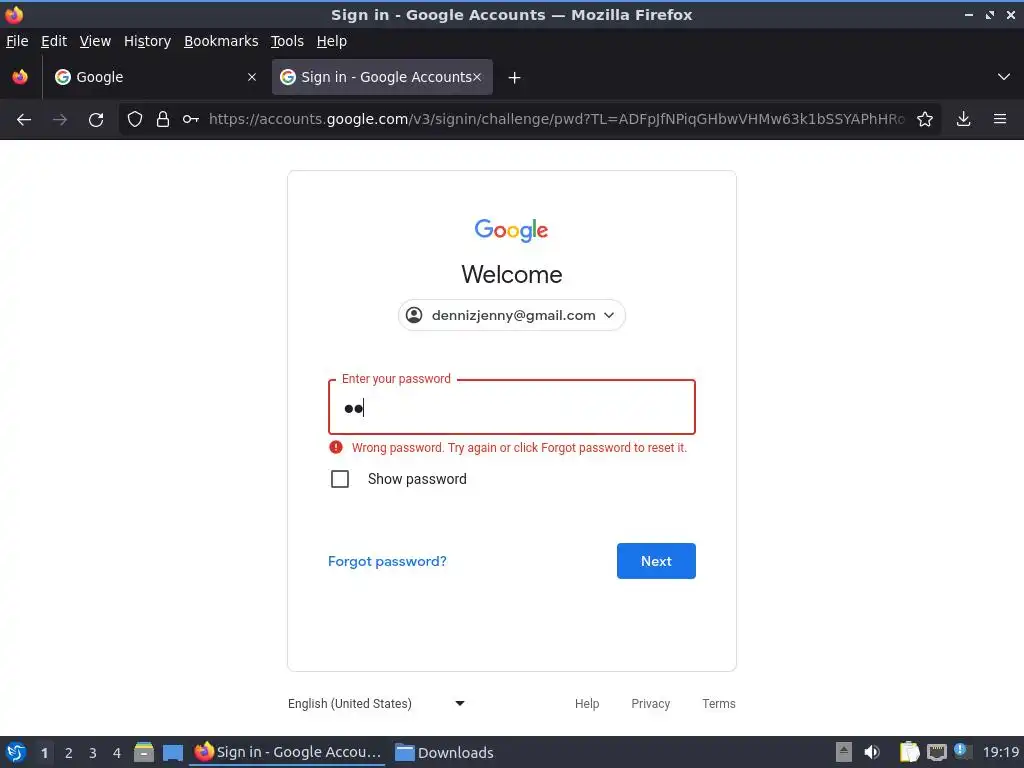1024x768 pixels.
Task: Click the clipboard manager tray icon
Action: 909,752
